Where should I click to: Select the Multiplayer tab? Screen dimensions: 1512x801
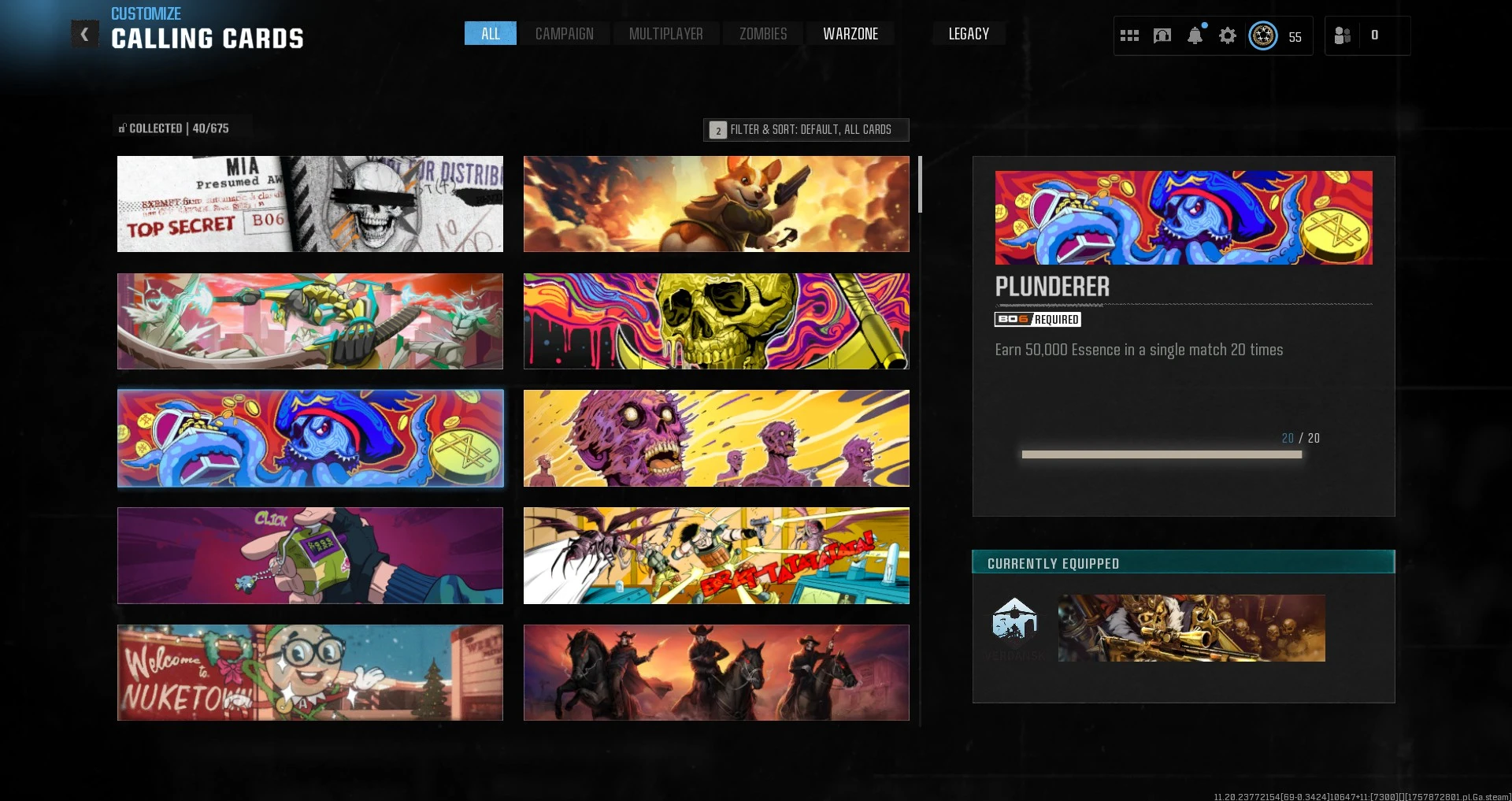665,34
